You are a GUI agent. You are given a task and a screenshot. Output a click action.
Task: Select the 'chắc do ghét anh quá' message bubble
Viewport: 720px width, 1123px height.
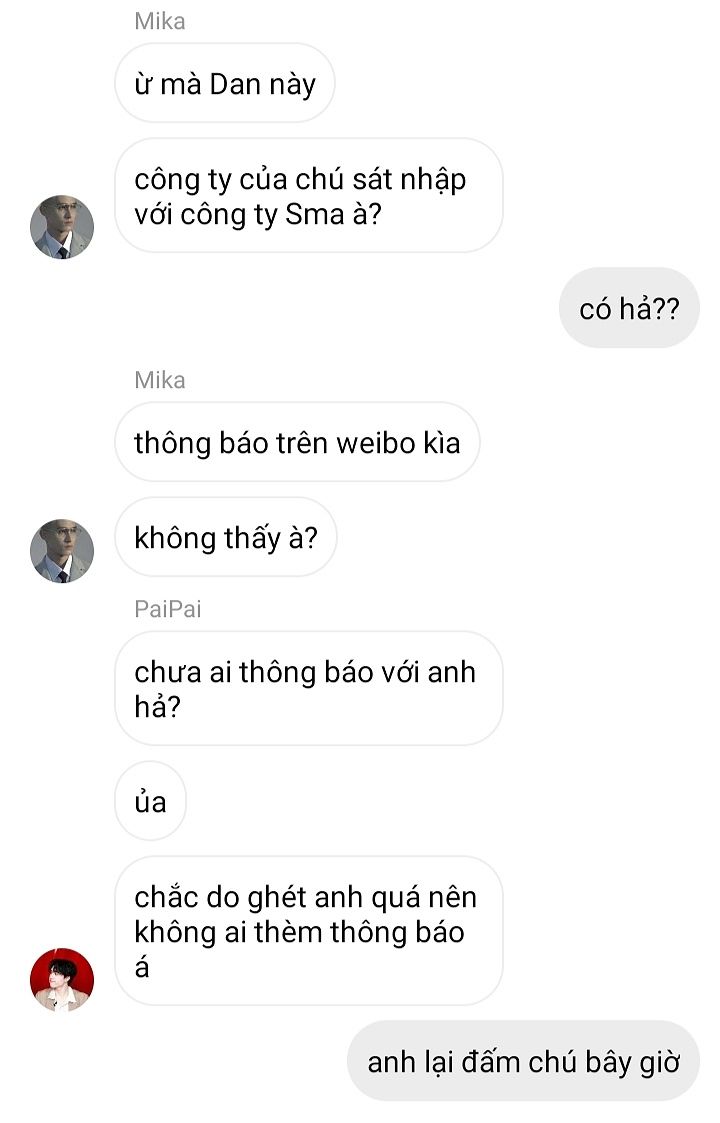[309, 931]
